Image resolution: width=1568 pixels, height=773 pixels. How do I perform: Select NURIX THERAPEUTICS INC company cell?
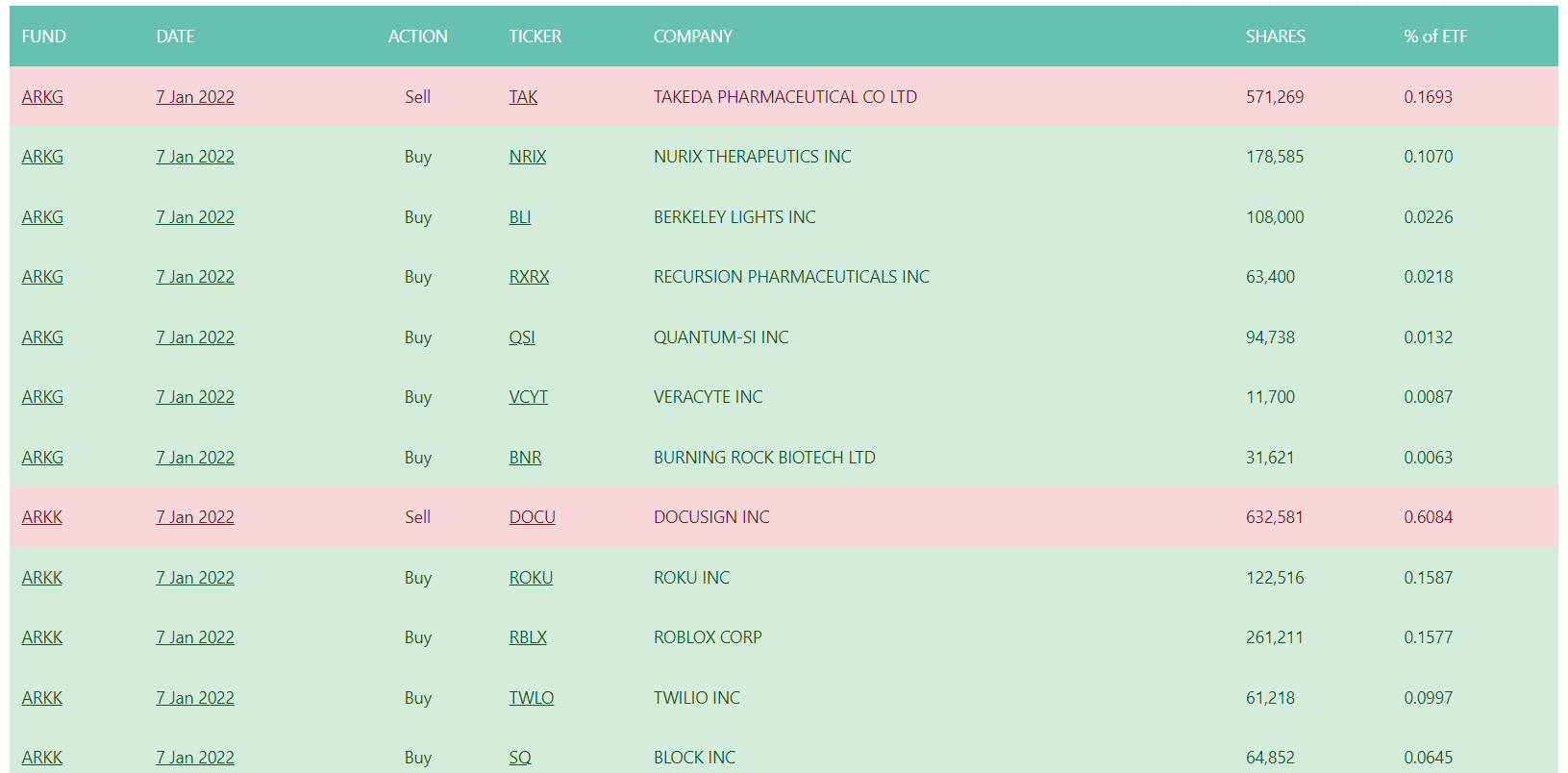[x=753, y=157]
